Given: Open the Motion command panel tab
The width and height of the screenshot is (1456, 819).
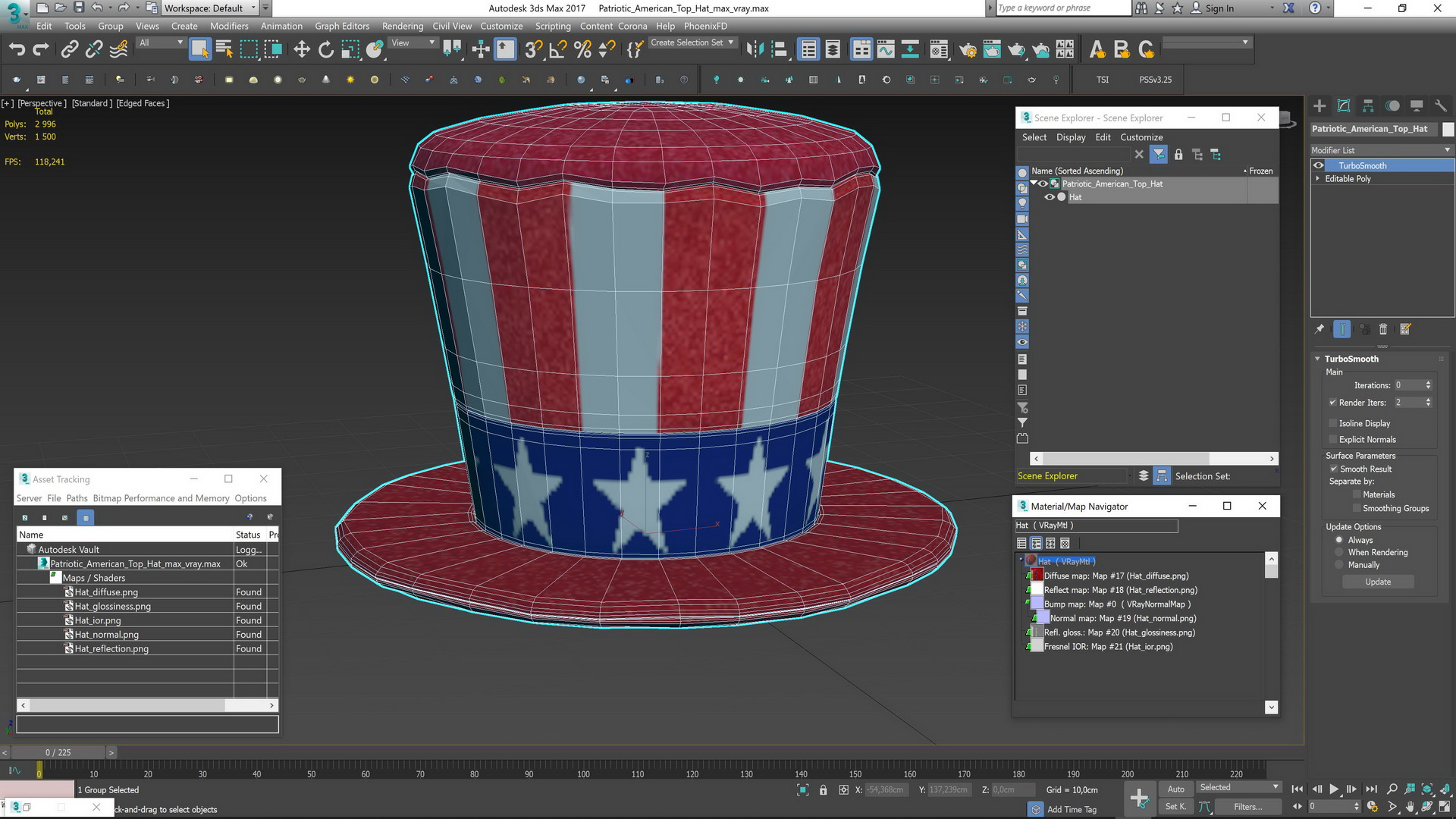Looking at the screenshot, I should point(1392,106).
